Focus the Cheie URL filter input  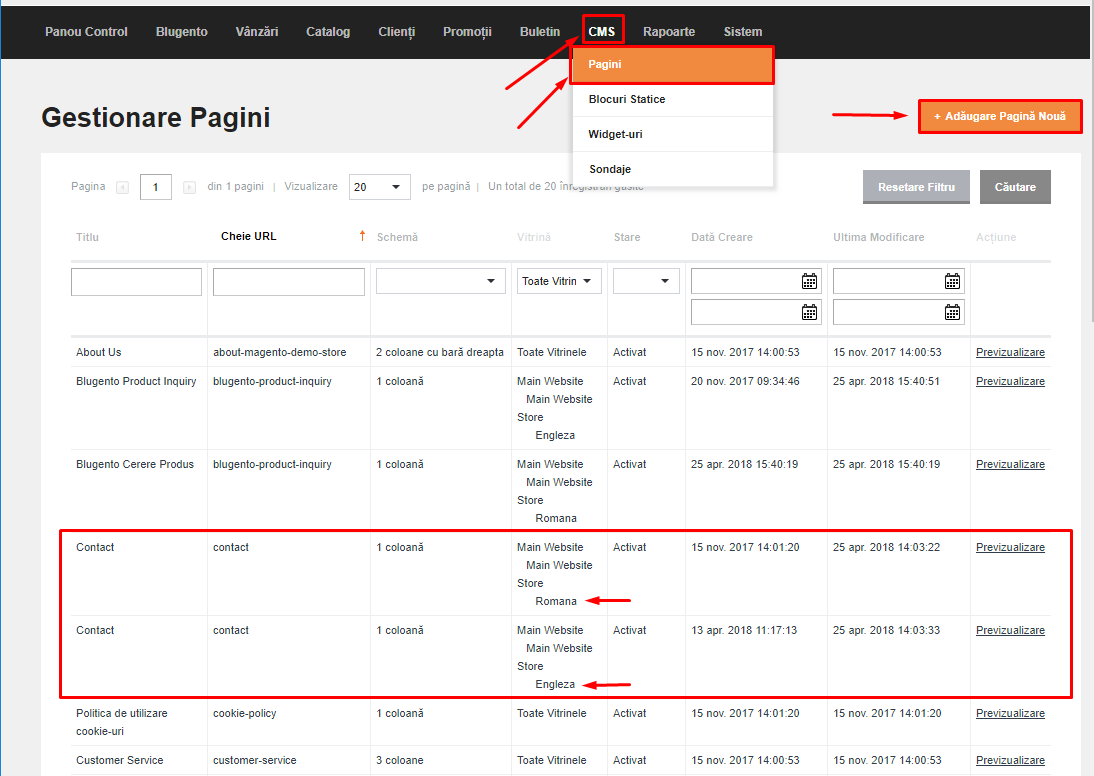point(289,281)
